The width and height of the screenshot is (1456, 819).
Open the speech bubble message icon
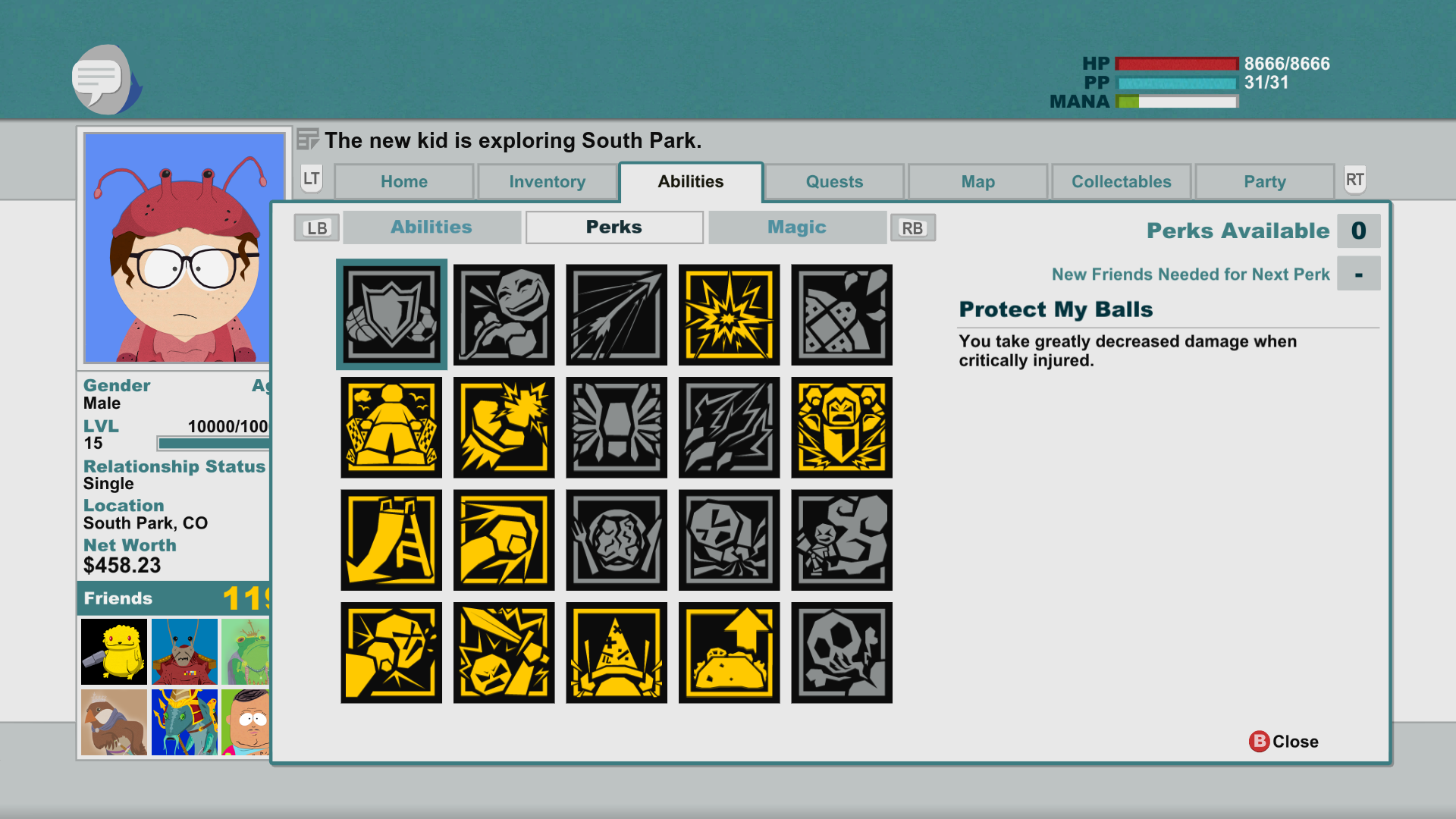tap(106, 79)
